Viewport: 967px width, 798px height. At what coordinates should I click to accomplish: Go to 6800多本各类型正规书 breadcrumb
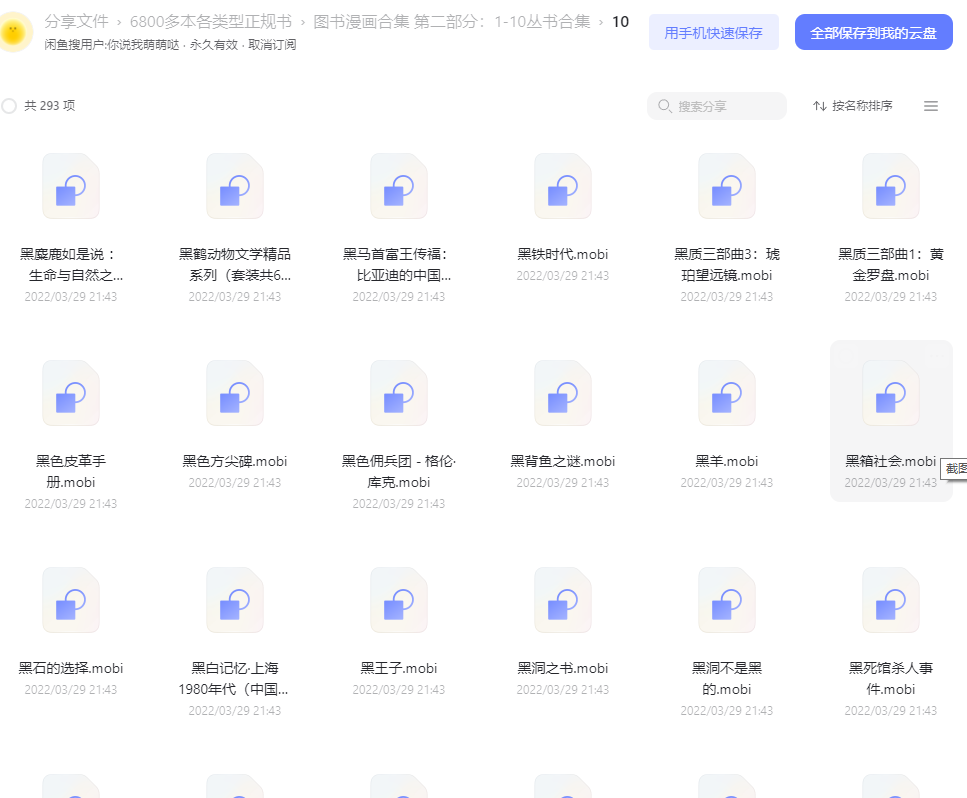[211, 22]
